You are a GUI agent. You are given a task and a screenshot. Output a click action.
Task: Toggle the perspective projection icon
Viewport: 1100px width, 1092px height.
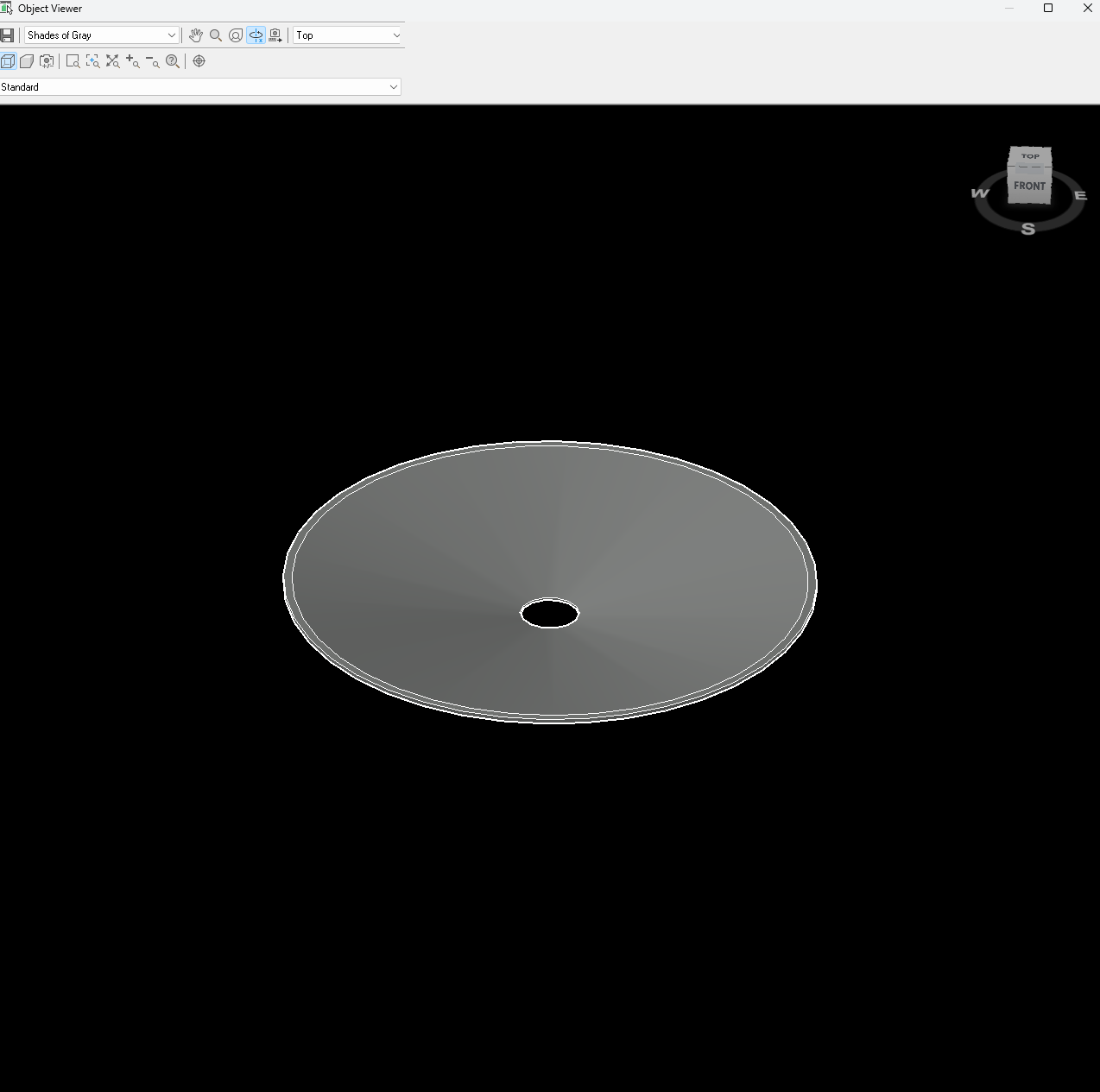27,61
